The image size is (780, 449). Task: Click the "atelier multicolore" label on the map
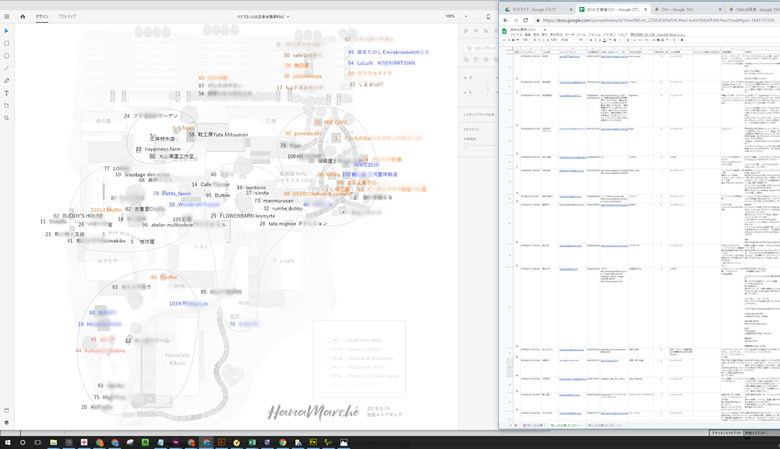(x=171, y=225)
